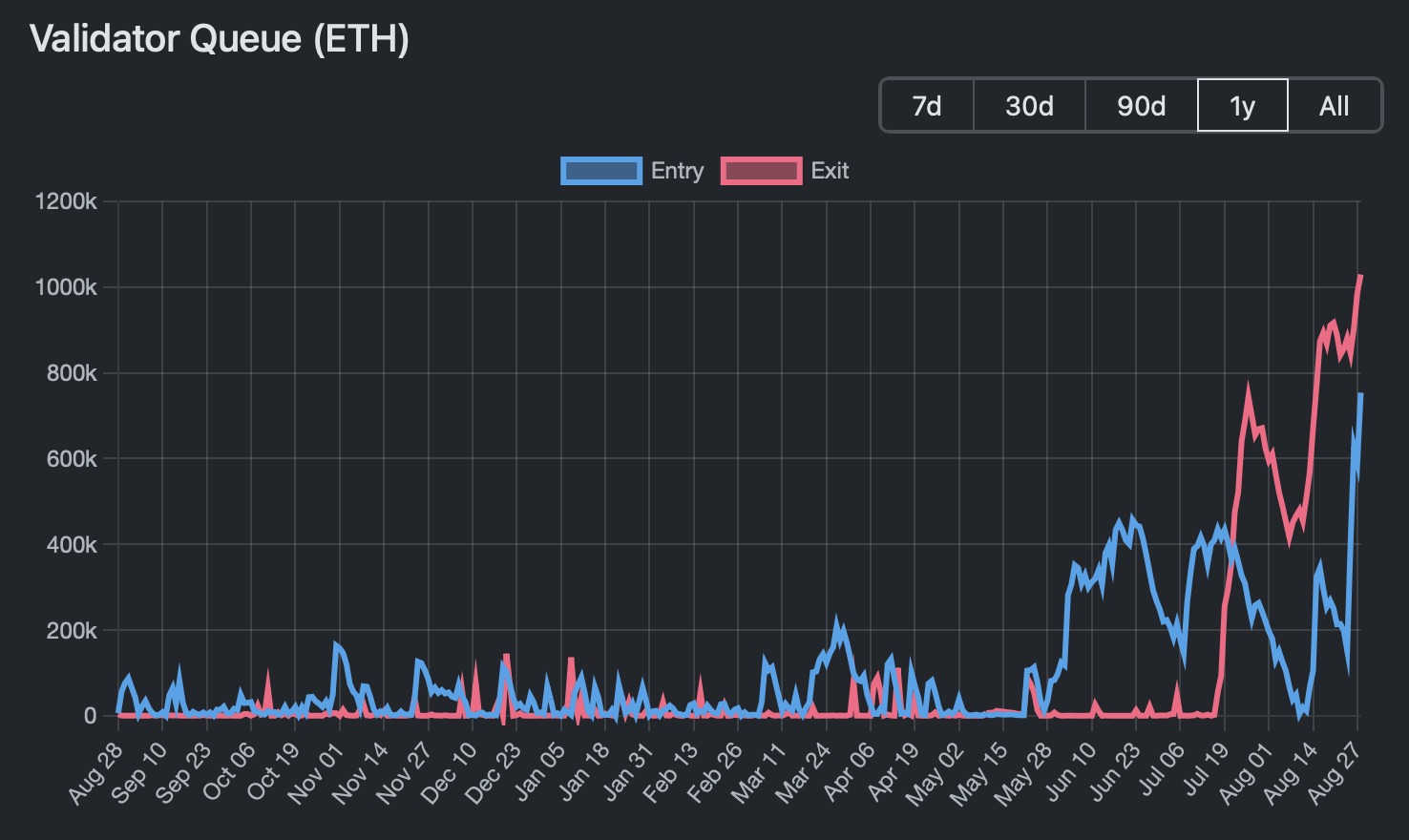Select the All time range
Image resolution: width=1409 pixels, height=840 pixels.
coord(1334,105)
